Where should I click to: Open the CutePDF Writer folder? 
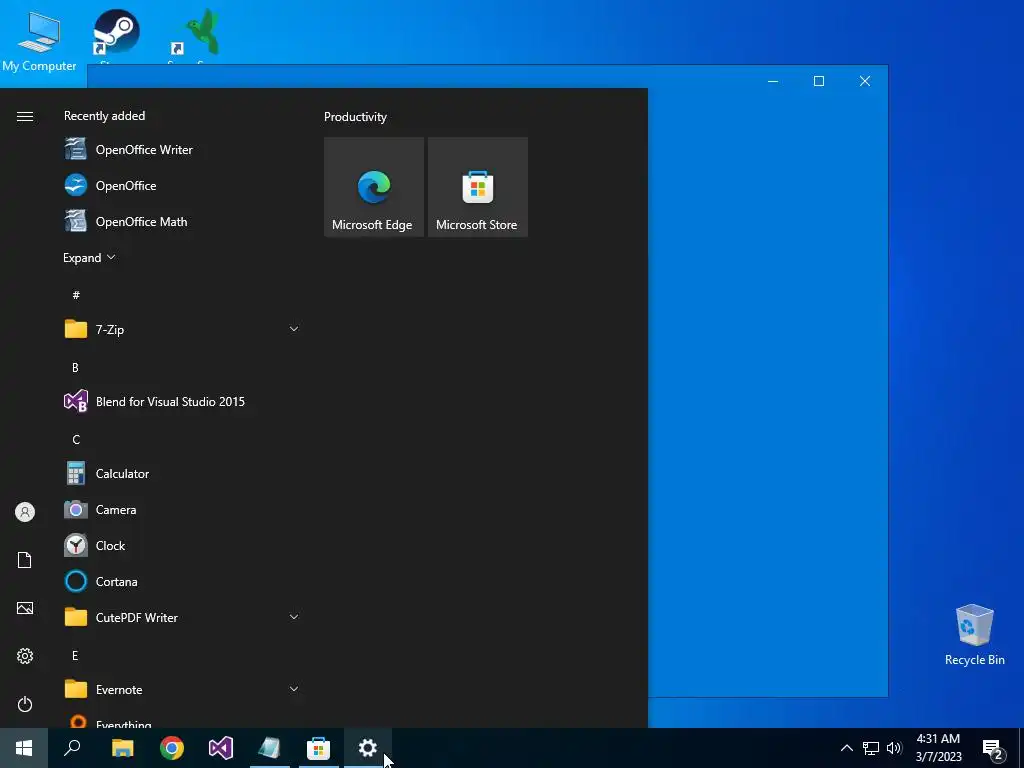pos(182,617)
